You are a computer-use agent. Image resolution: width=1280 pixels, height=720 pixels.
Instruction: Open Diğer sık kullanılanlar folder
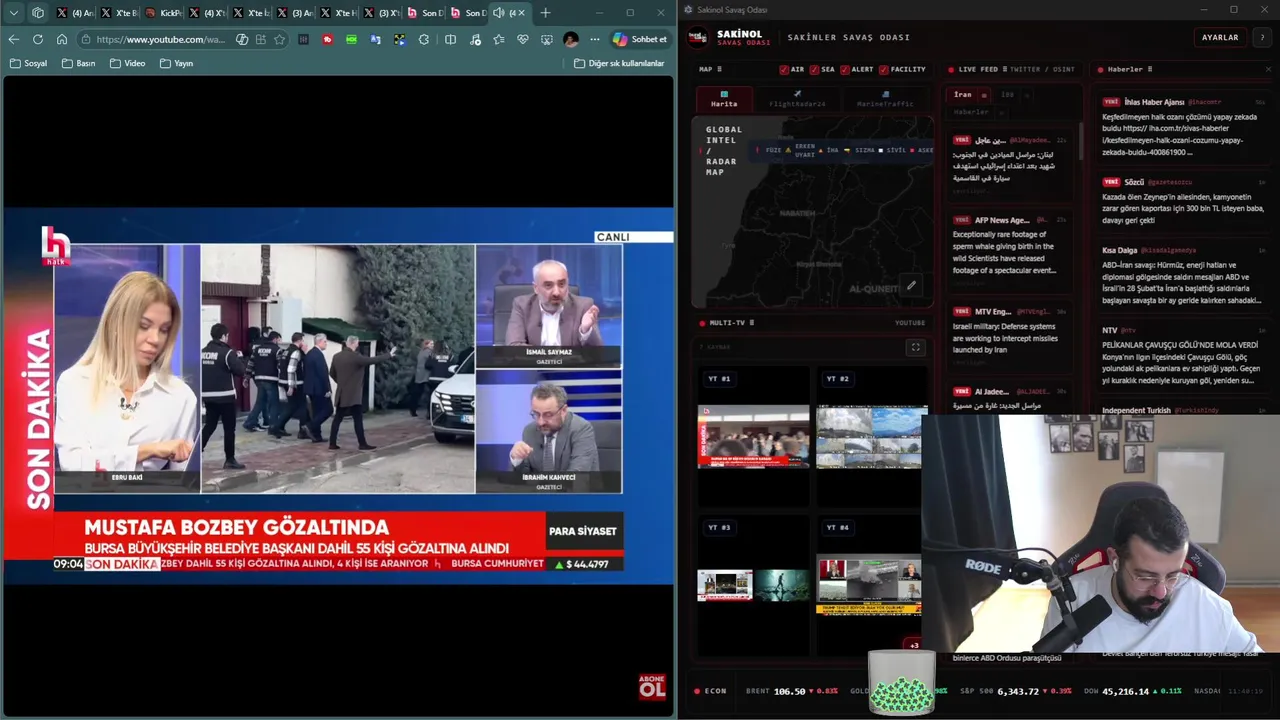[x=619, y=63]
